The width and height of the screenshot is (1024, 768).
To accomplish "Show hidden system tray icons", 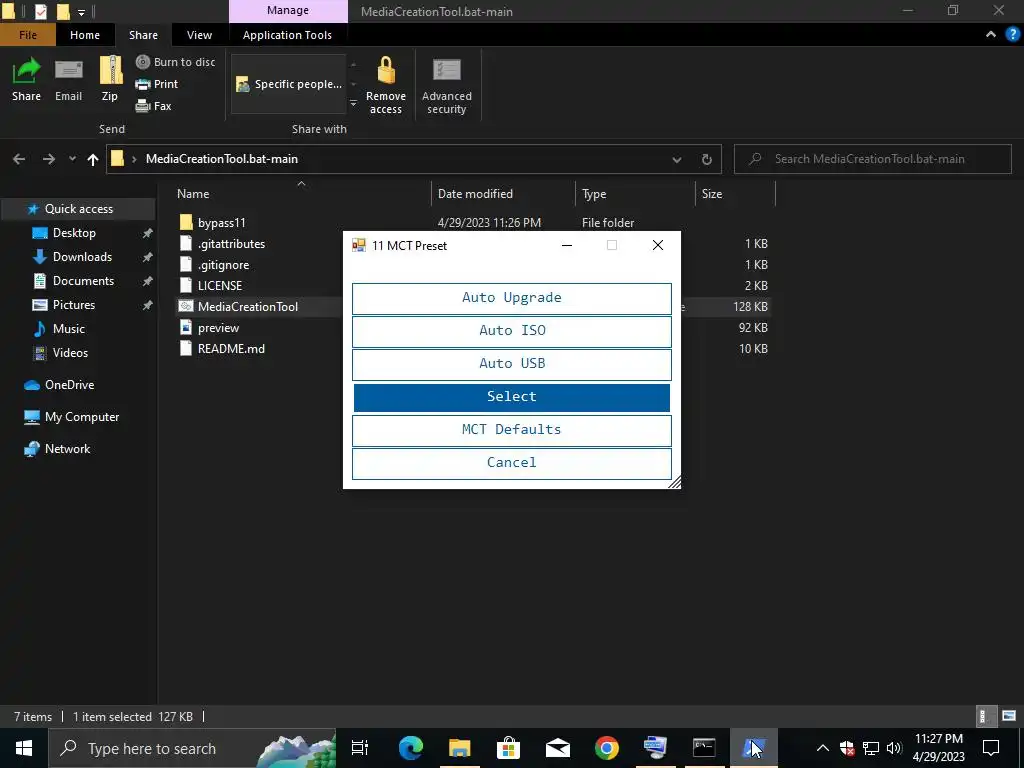I will pos(823,748).
